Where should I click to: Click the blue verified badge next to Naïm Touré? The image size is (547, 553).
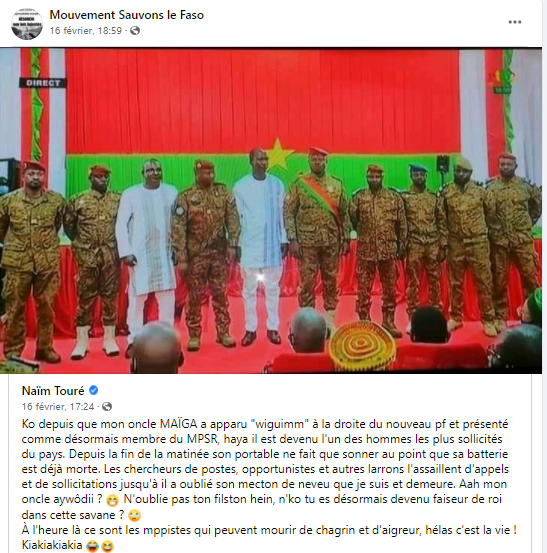pos(93,390)
